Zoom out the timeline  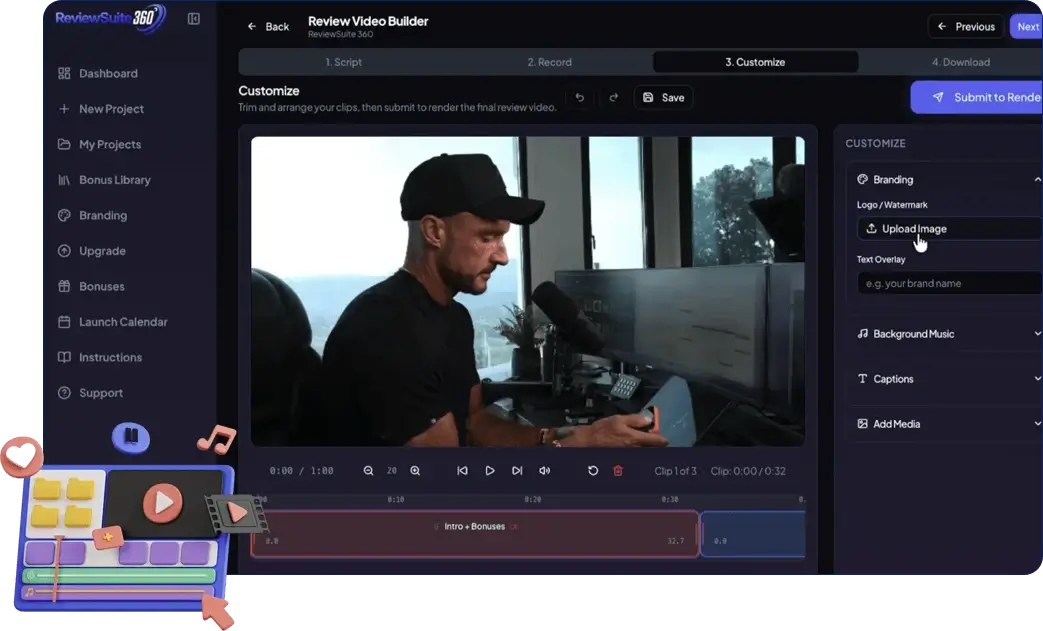click(368, 471)
